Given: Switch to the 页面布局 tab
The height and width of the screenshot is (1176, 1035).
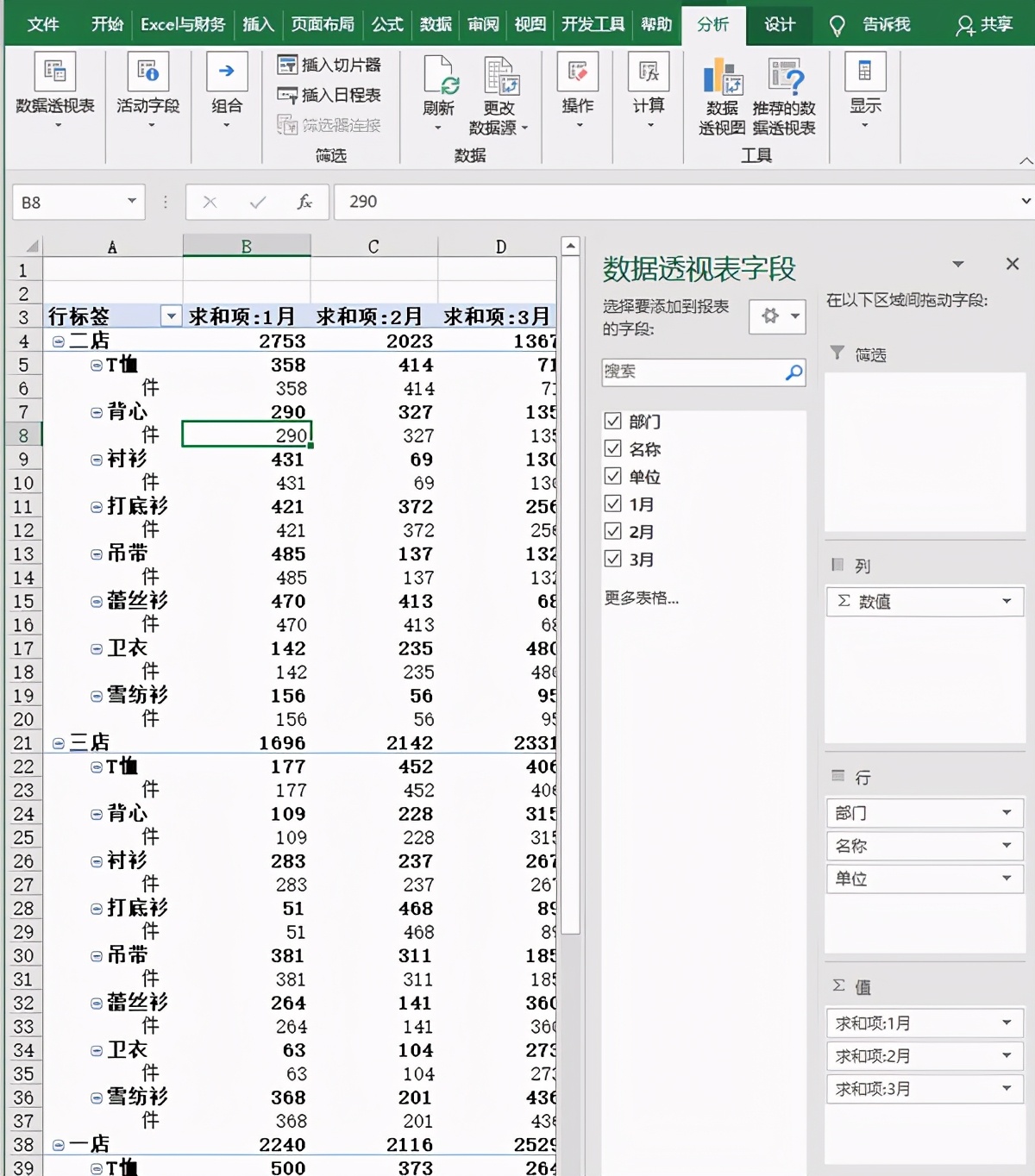Looking at the screenshot, I should (323, 24).
